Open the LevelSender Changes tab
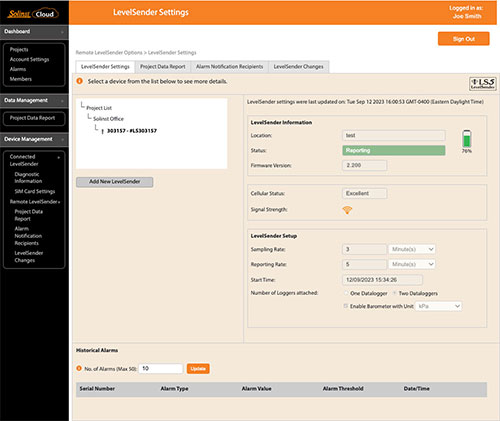Image resolution: width=500 pixels, height=421 pixels. [298, 67]
